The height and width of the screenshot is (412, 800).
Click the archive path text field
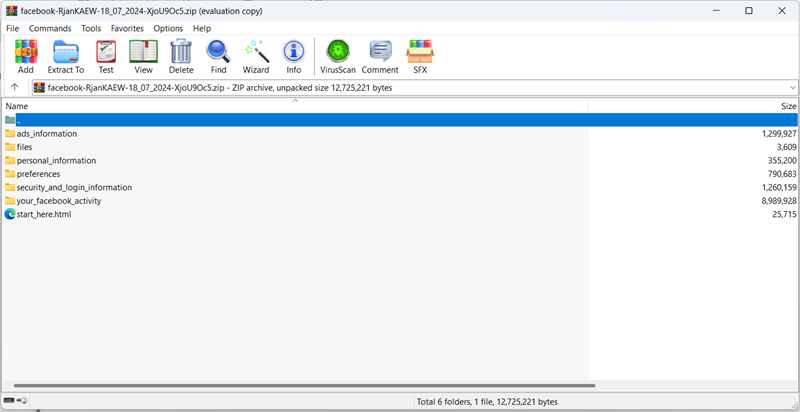[x=414, y=88]
